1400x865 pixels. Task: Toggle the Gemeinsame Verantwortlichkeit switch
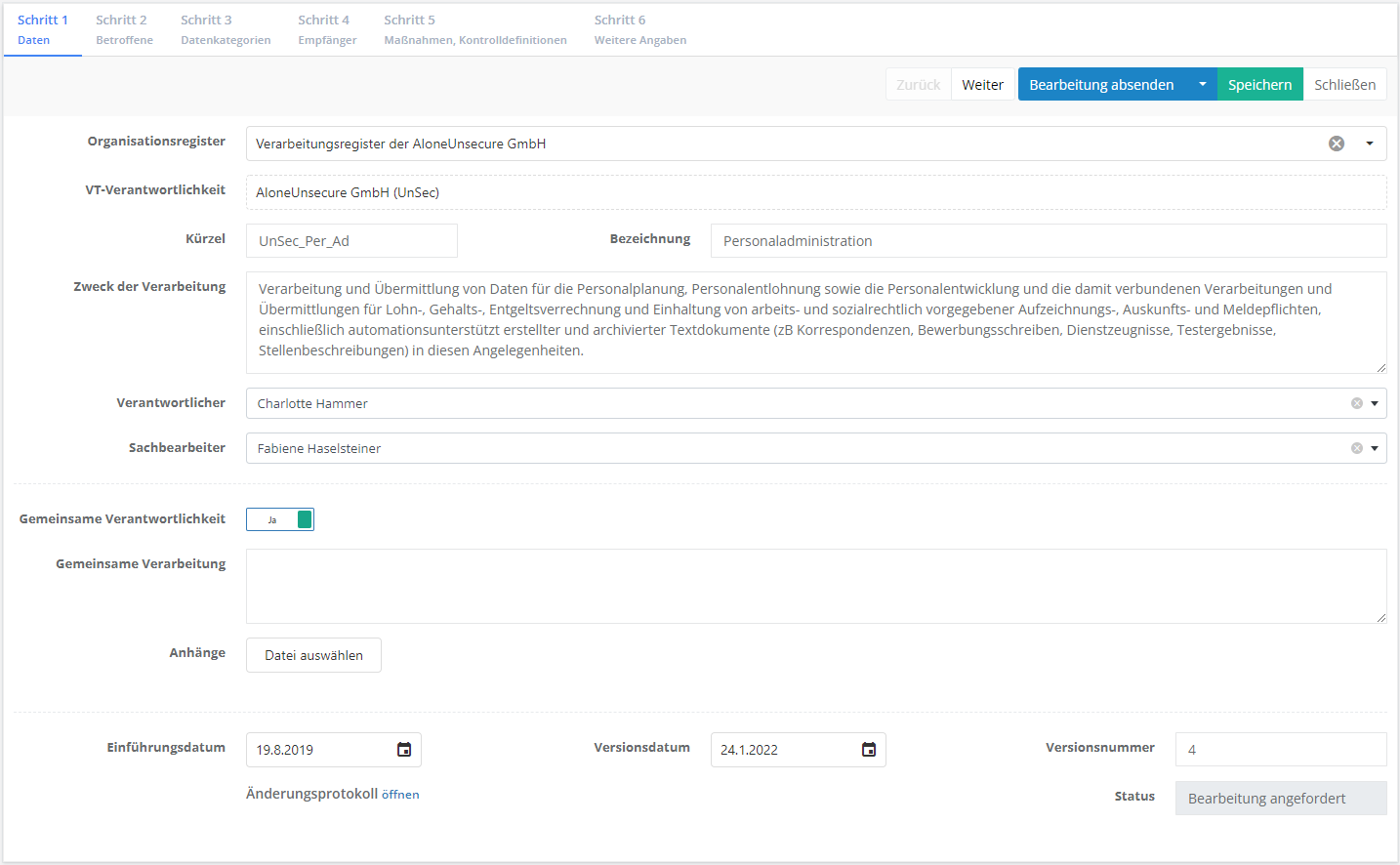click(280, 519)
